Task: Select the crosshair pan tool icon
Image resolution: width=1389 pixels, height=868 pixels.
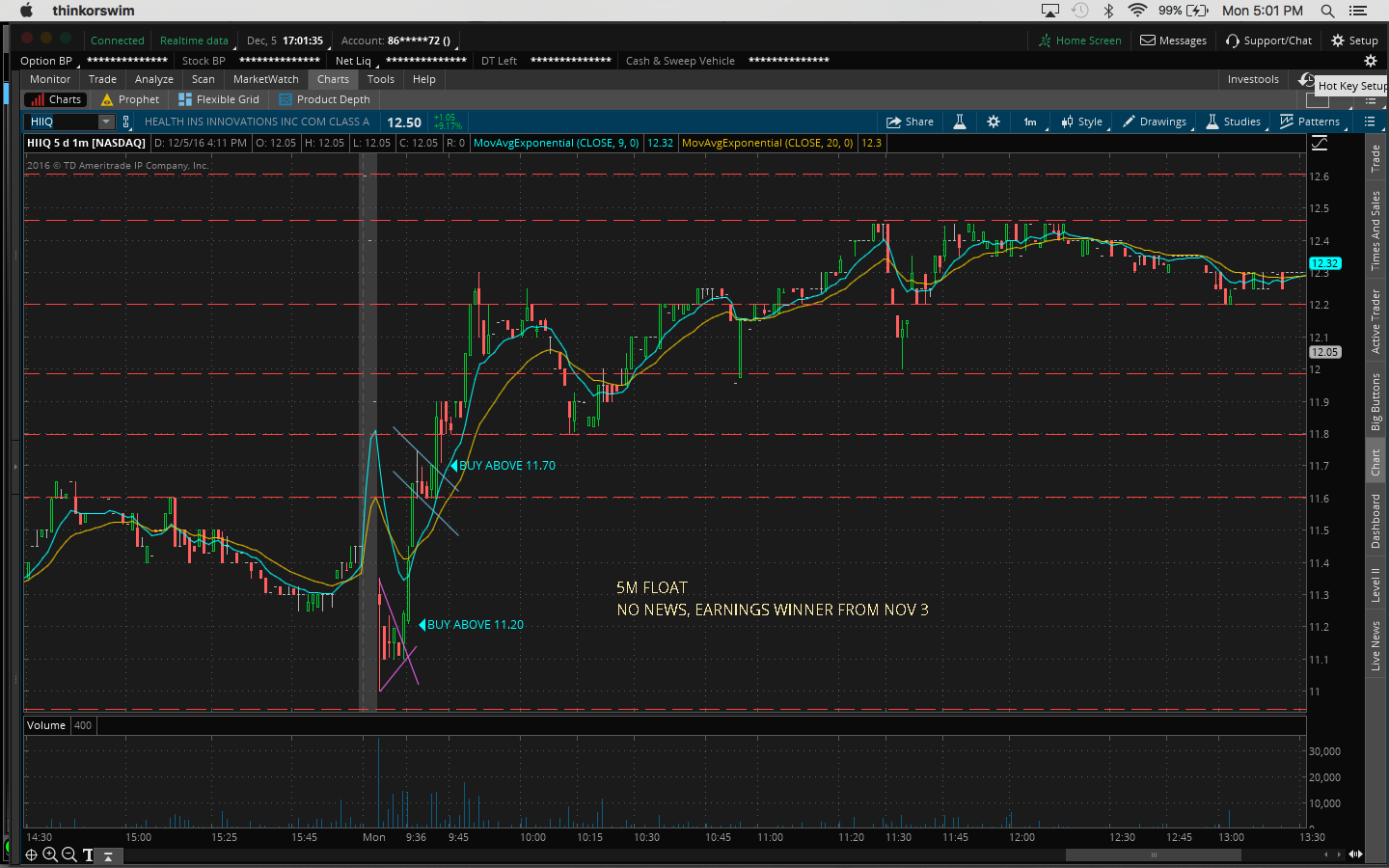Action: pos(31,854)
